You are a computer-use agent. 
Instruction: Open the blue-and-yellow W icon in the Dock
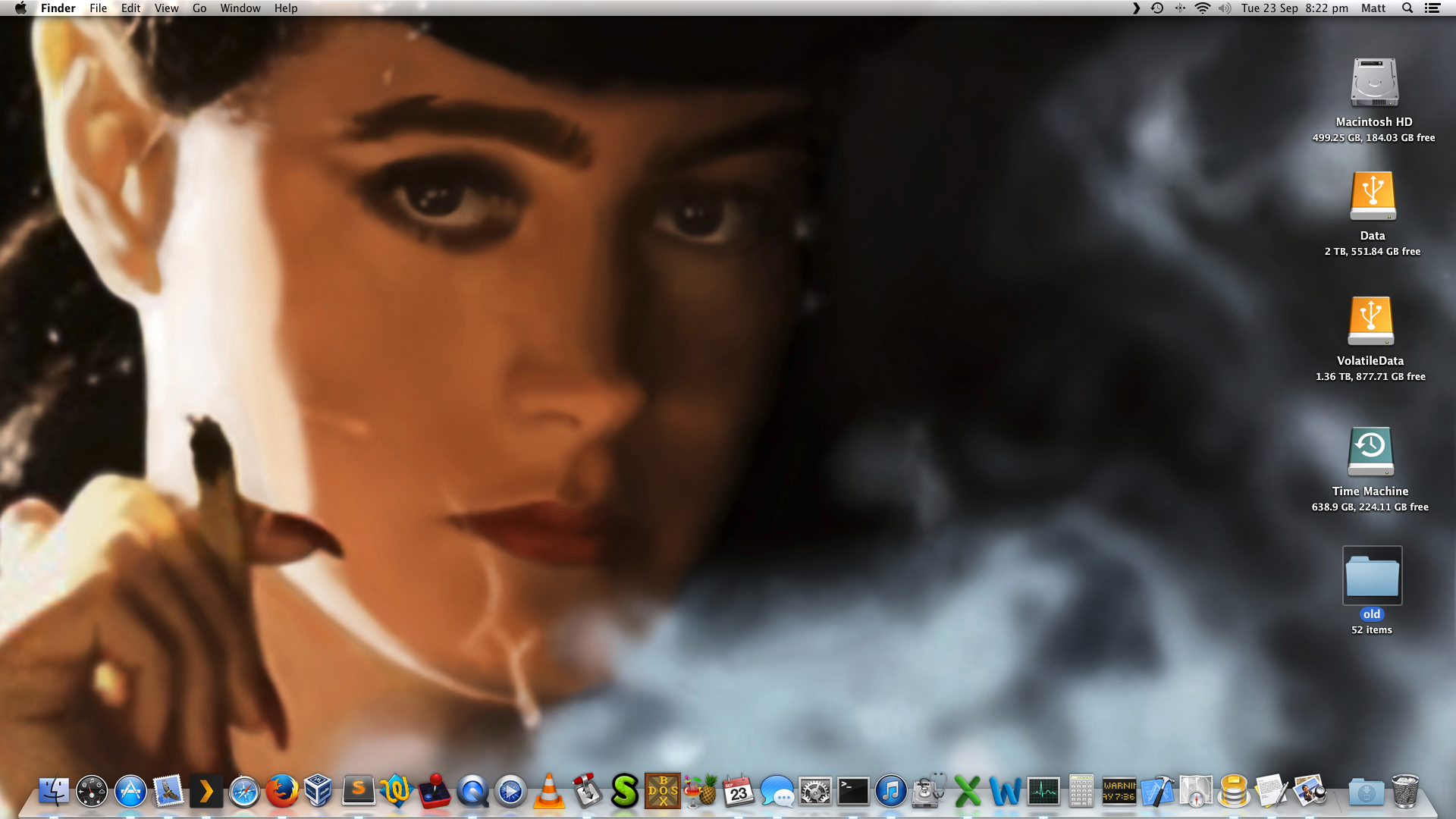coord(396,792)
